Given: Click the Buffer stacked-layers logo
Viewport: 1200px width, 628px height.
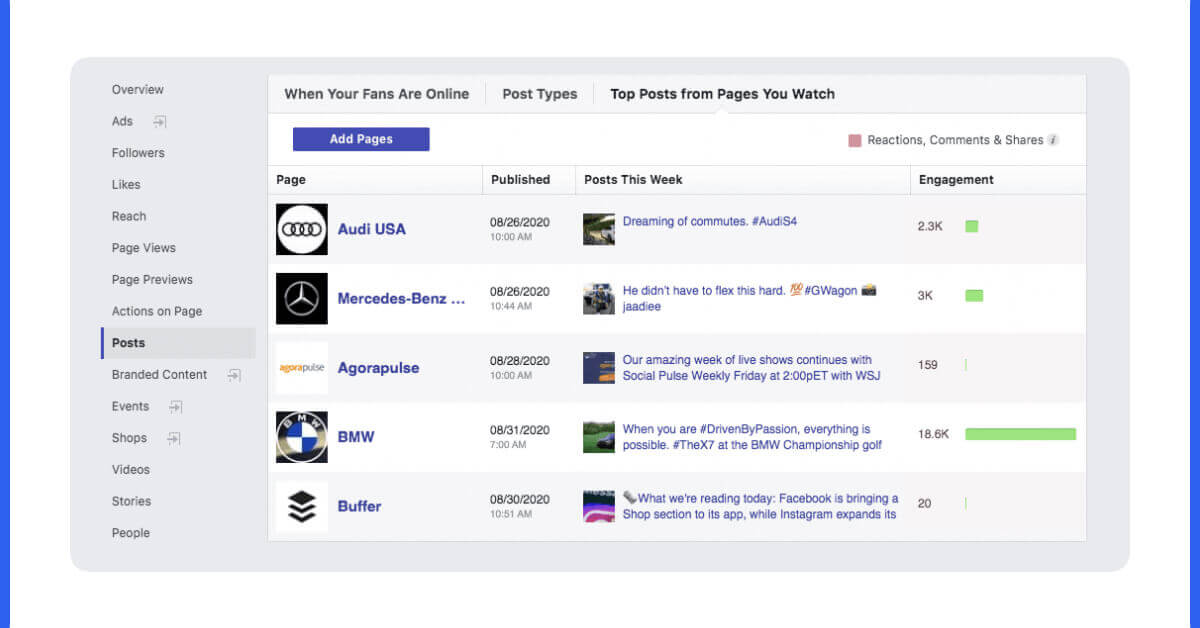Looking at the screenshot, I should point(302,506).
